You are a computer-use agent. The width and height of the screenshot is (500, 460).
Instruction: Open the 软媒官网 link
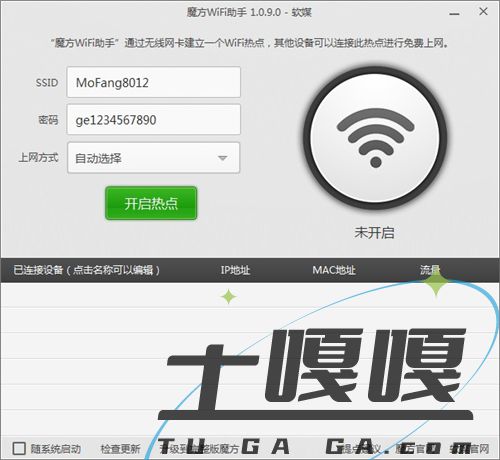pyautogui.click(x=469, y=449)
